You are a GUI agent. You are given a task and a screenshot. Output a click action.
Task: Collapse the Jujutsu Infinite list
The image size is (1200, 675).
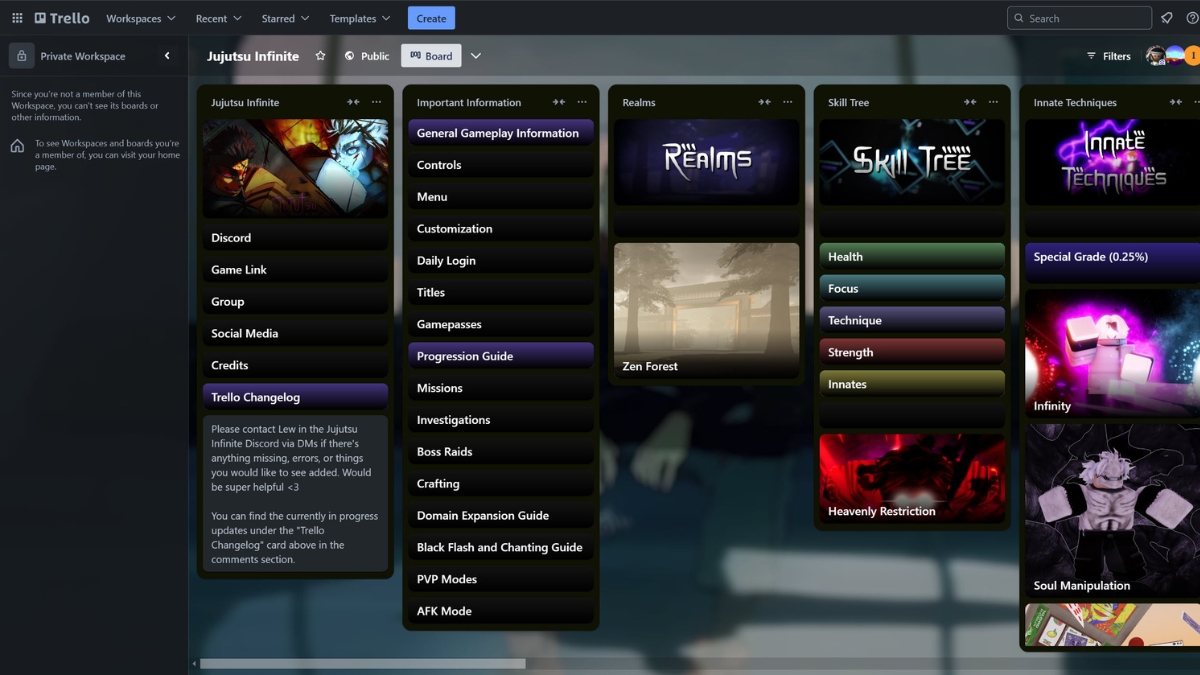coord(353,102)
